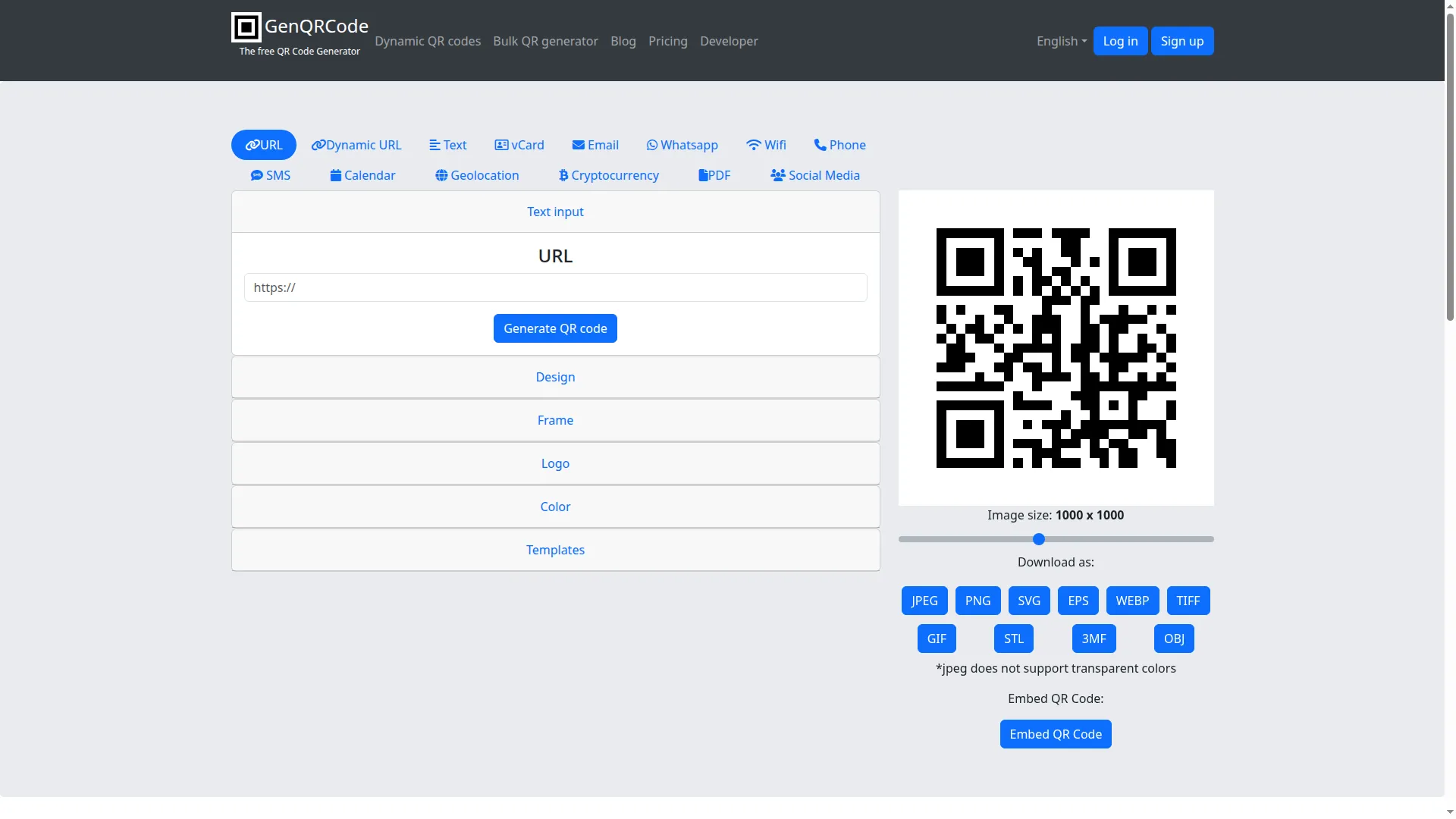Open the Blog link
This screenshot has width=1456, height=819.
click(x=623, y=41)
